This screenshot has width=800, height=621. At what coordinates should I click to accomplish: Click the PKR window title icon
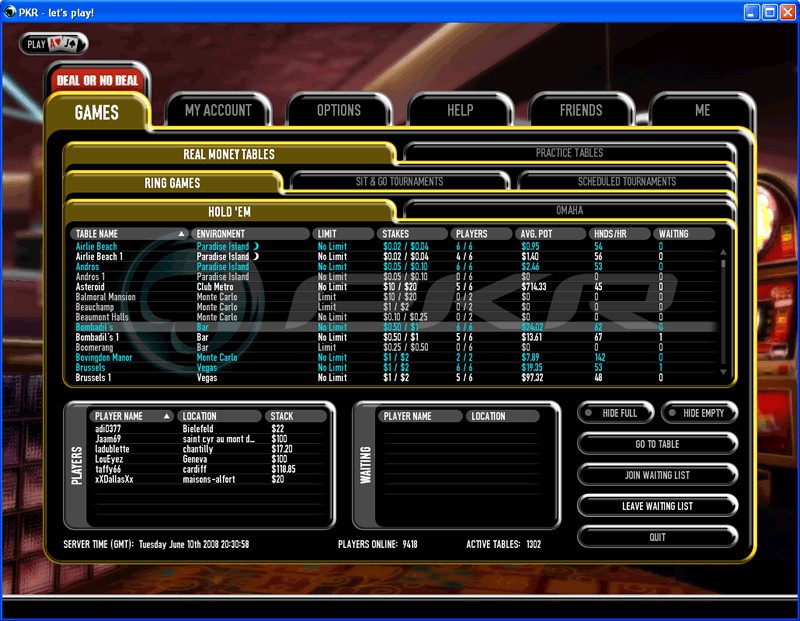pyautogui.click(x=9, y=12)
